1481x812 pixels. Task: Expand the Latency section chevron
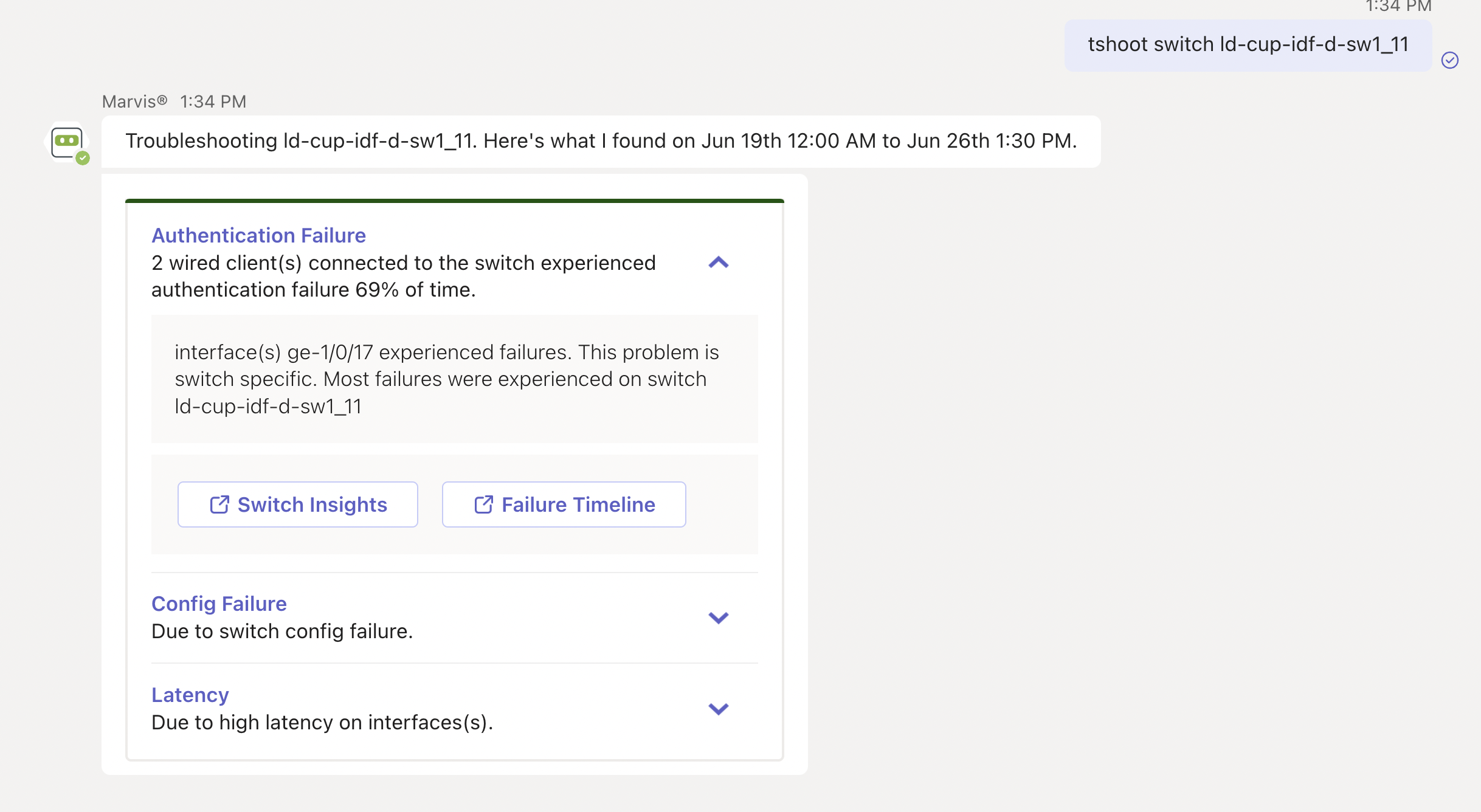[718, 709]
